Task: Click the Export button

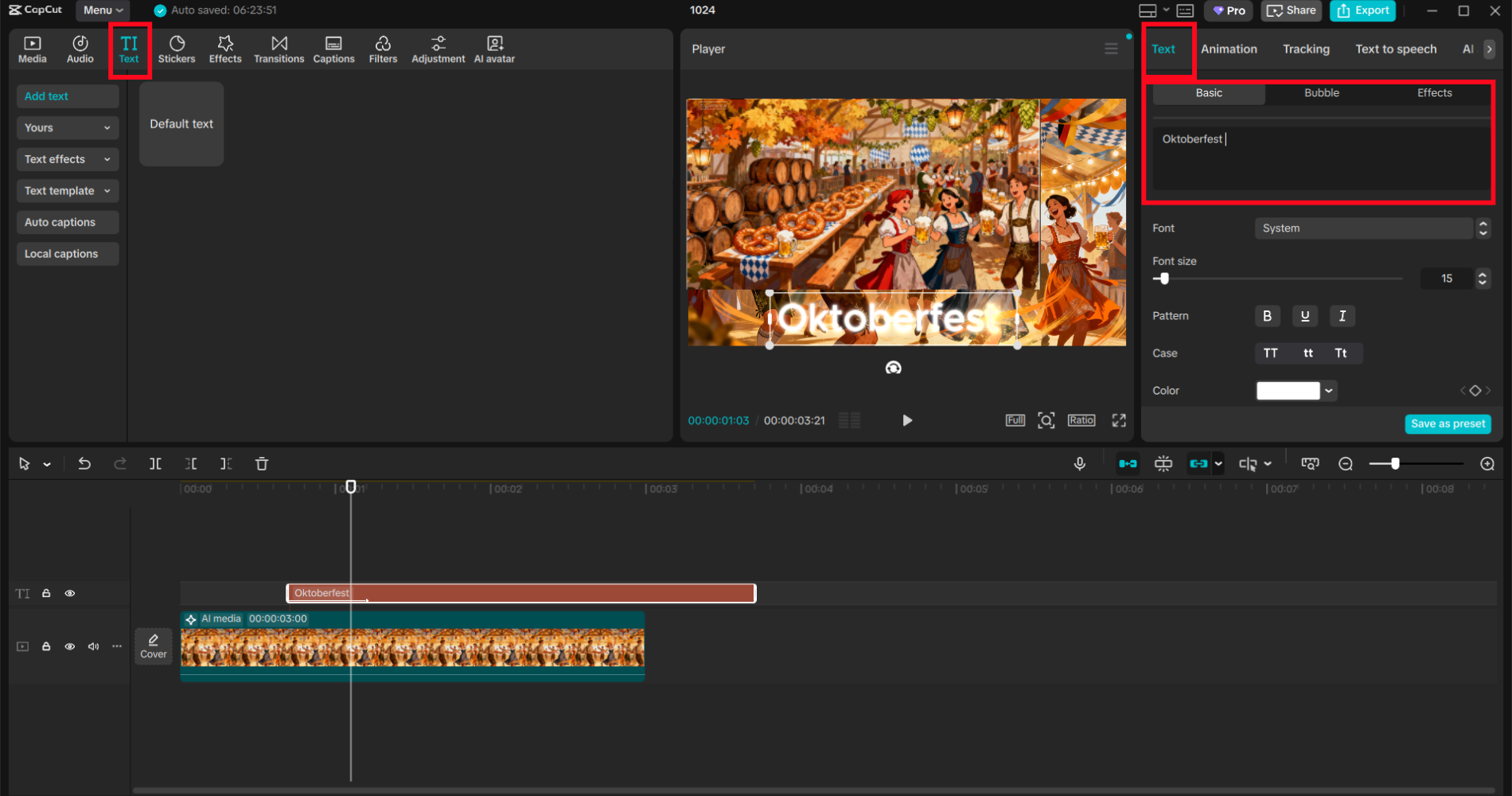Action: [x=1363, y=10]
